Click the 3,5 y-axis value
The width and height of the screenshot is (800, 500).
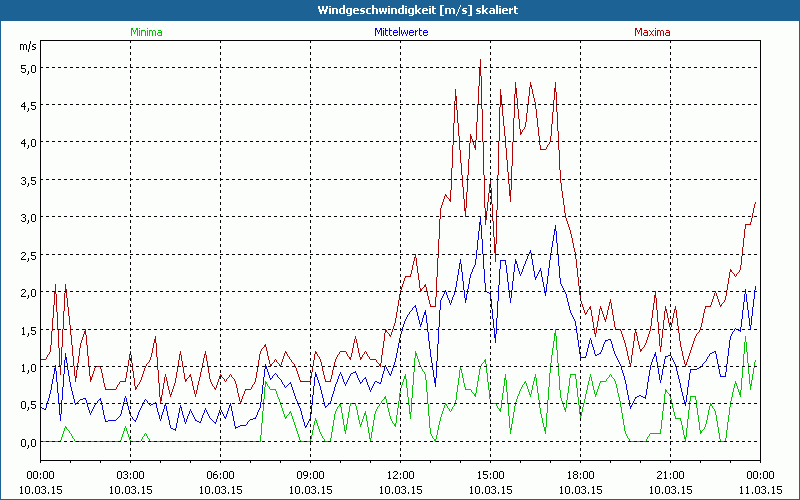(x=29, y=180)
